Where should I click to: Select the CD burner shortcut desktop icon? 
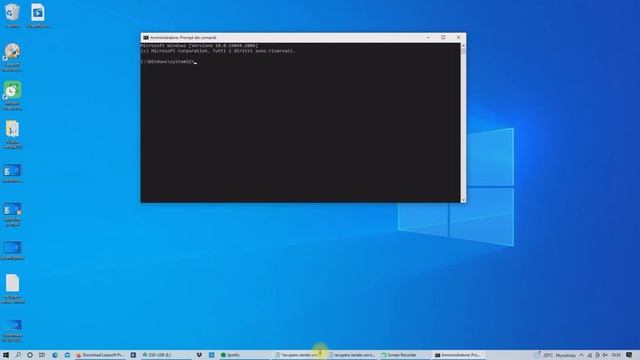[x=12, y=57]
